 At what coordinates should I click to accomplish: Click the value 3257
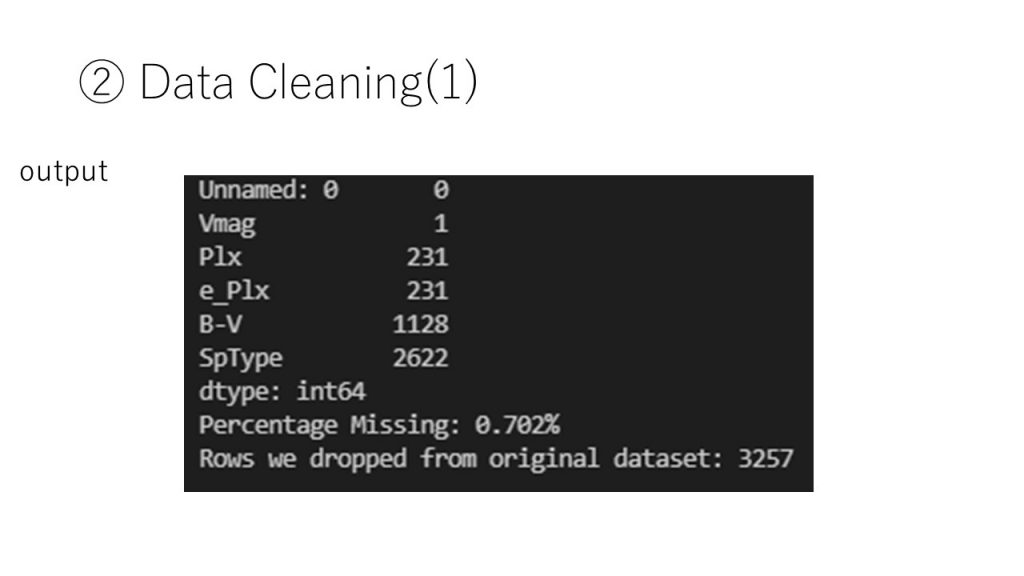[x=766, y=458]
